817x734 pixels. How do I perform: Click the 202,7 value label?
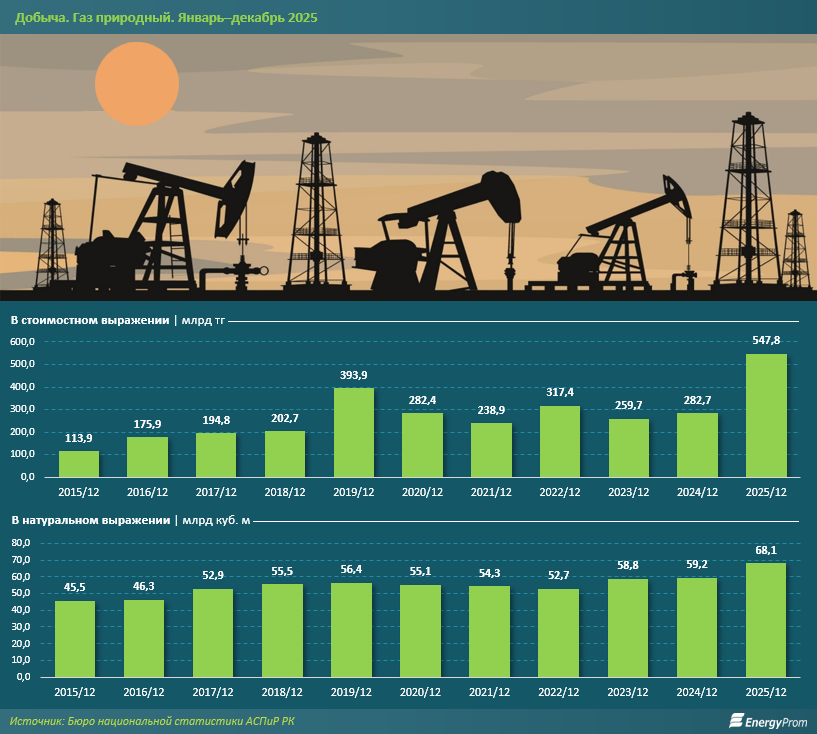284,419
